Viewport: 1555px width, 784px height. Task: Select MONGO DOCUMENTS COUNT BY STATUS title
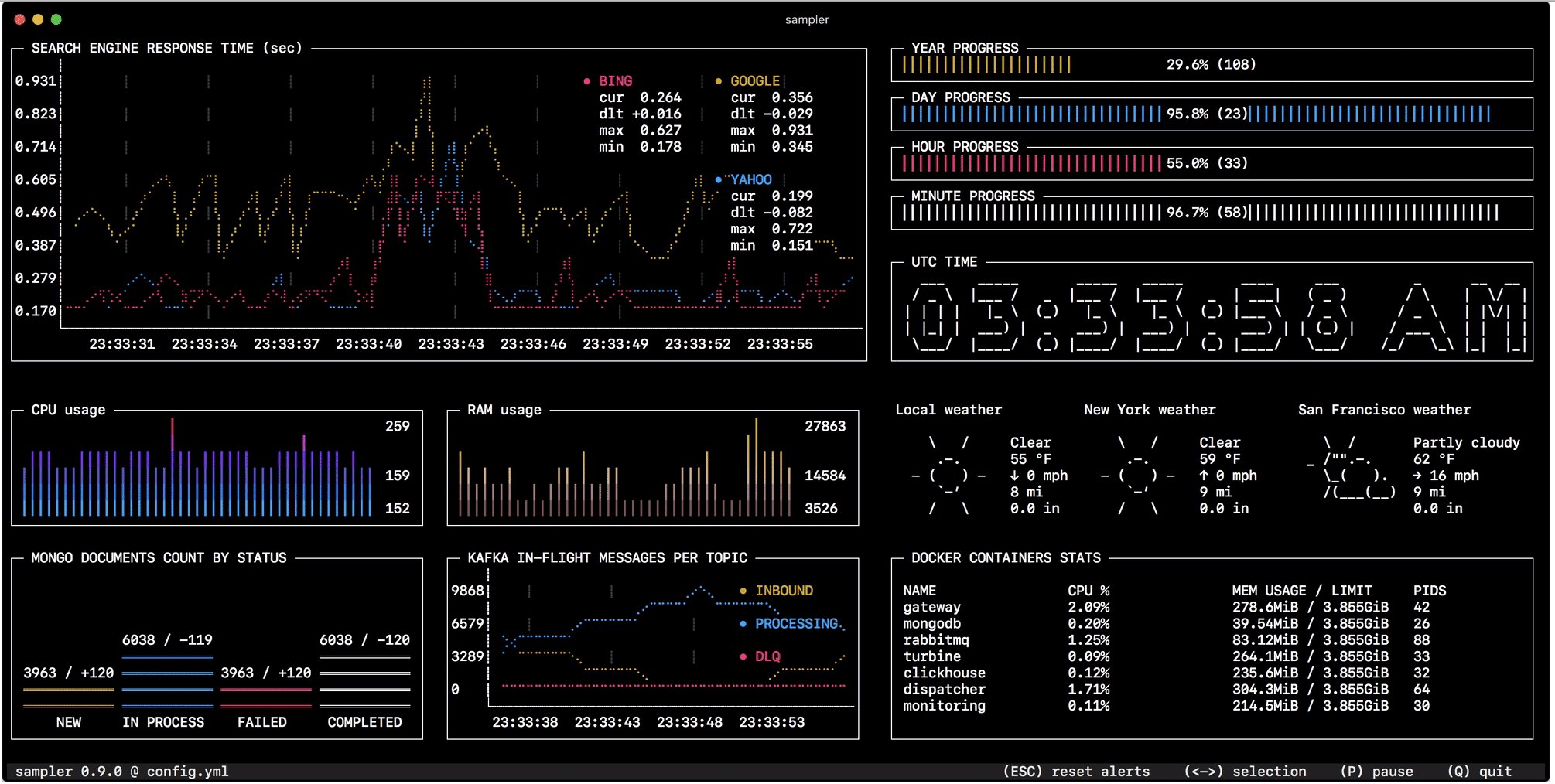click(159, 558)
